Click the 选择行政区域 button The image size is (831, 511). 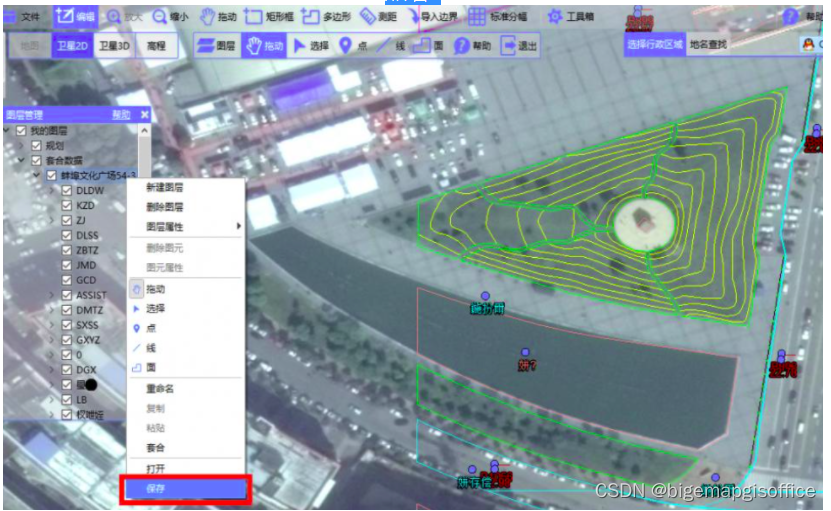pos(655,45)
